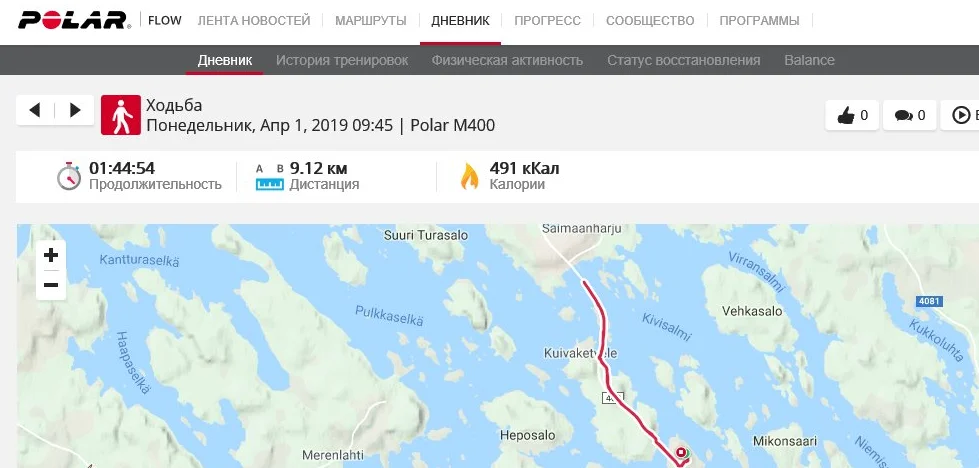Click the red walking sport icon

click(x=121, y=115)
